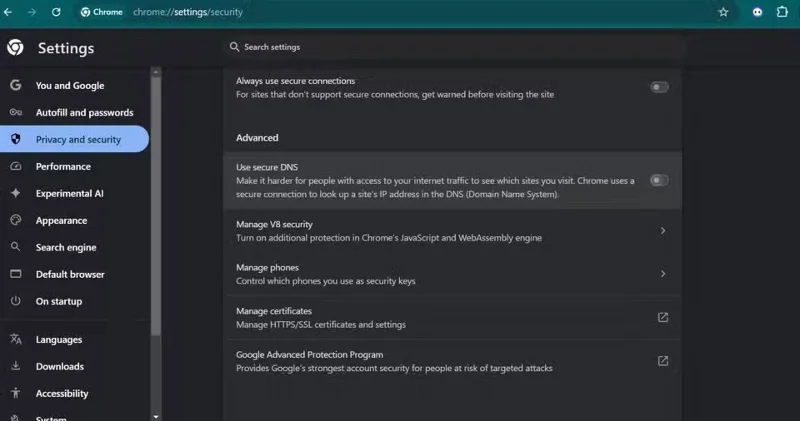
Task: Click the Chrome logo beside Settings title
Action: point(15,47)
